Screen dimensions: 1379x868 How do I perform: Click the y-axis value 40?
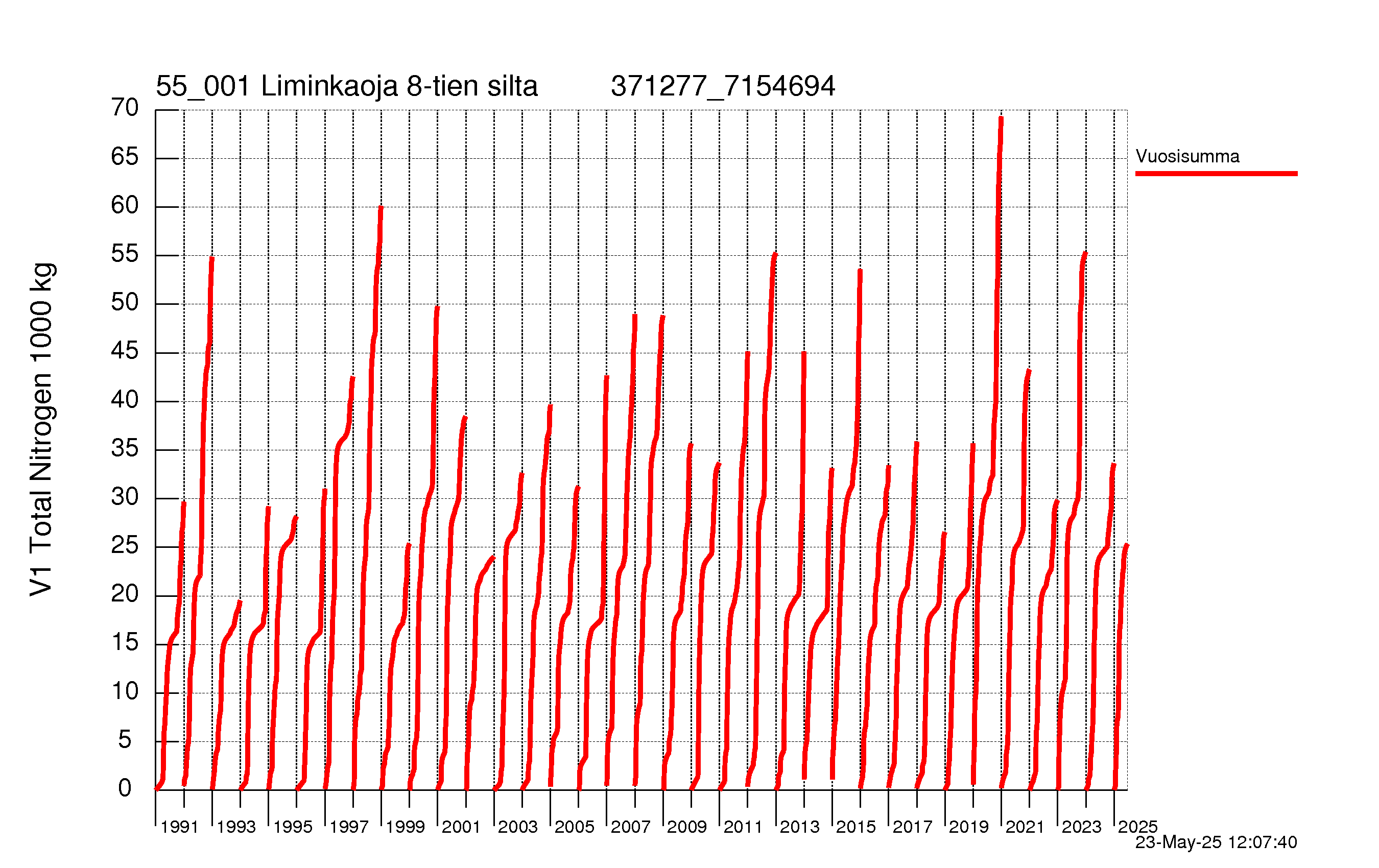tap(125, 399)
